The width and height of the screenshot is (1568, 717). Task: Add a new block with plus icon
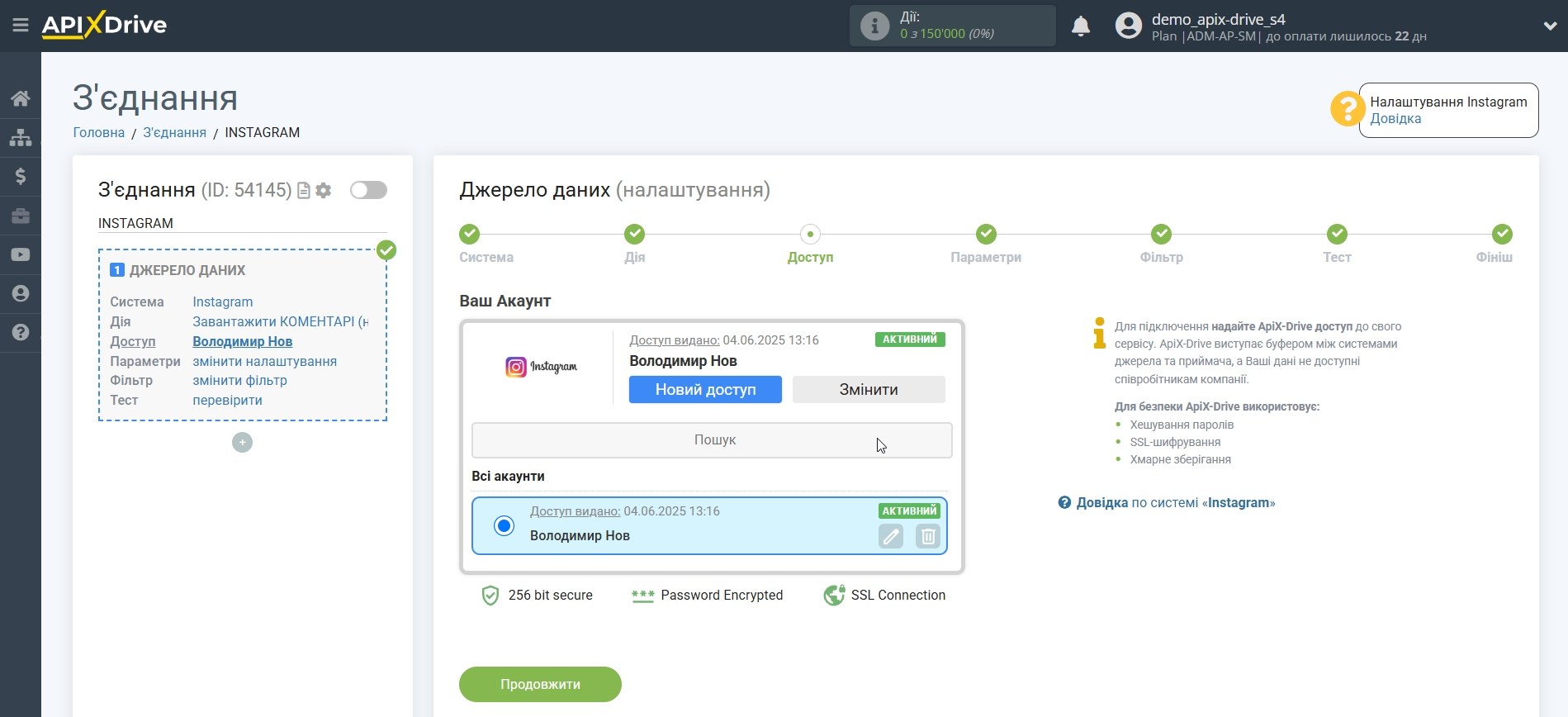242,443
